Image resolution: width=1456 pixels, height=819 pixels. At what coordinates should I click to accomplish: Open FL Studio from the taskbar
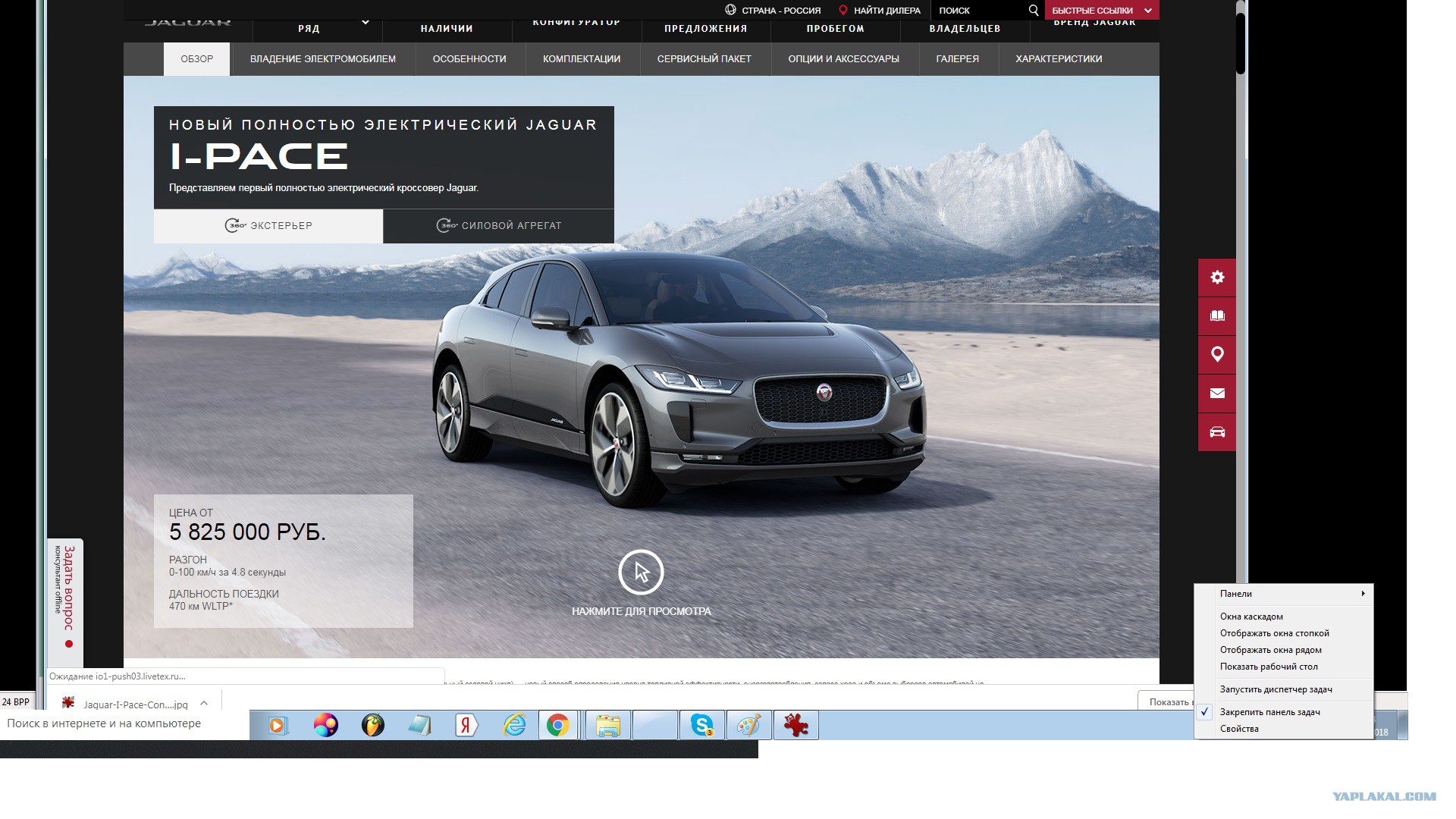click(x=372, y=726)
